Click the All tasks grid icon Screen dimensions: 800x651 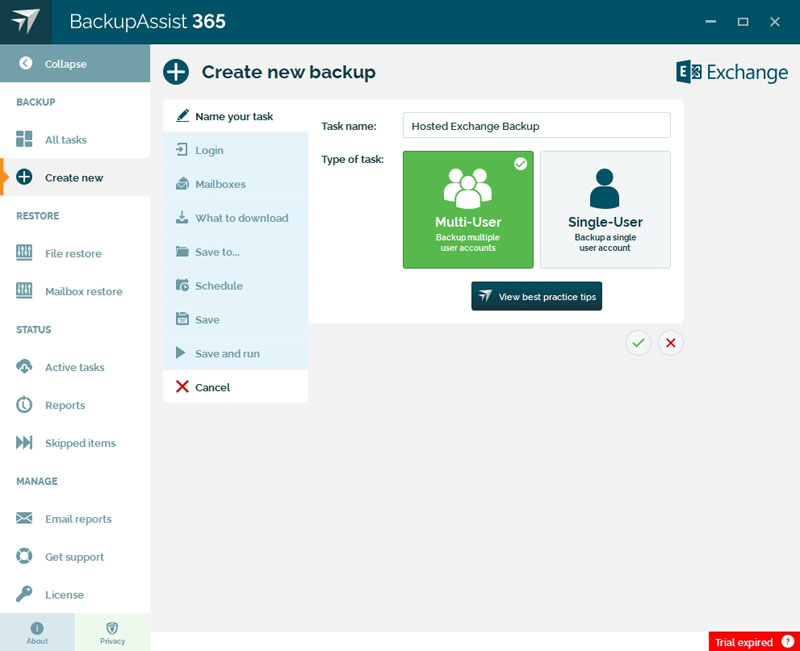pos(24,139)
